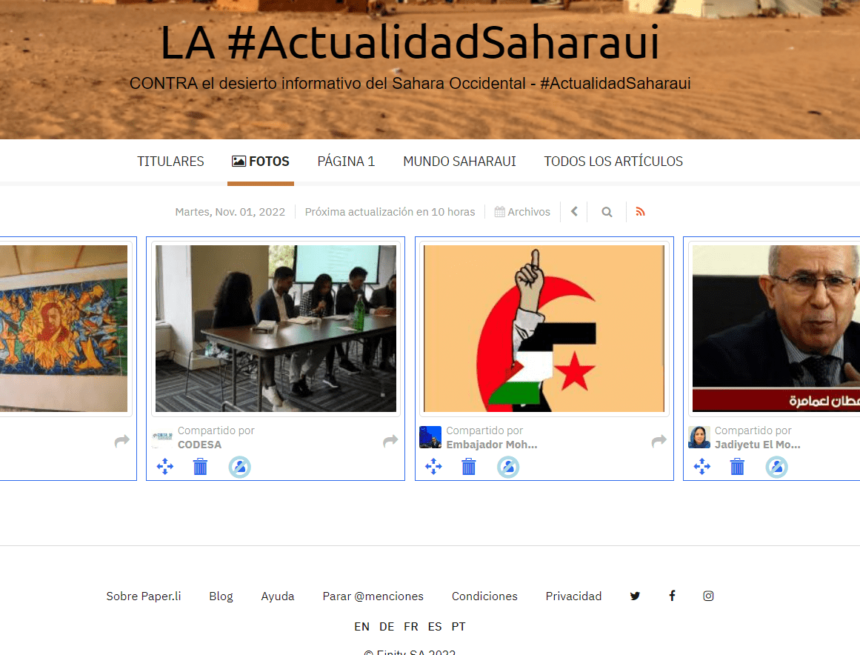Delete the Saharaui flag artwork card

(468, 466)
